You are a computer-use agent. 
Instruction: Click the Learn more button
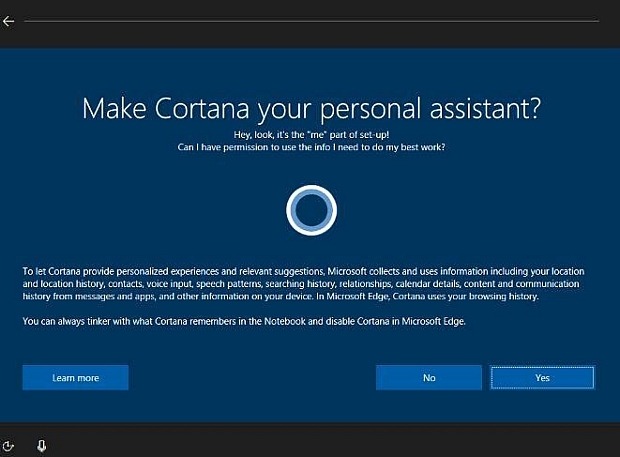(x=76, y=378)
